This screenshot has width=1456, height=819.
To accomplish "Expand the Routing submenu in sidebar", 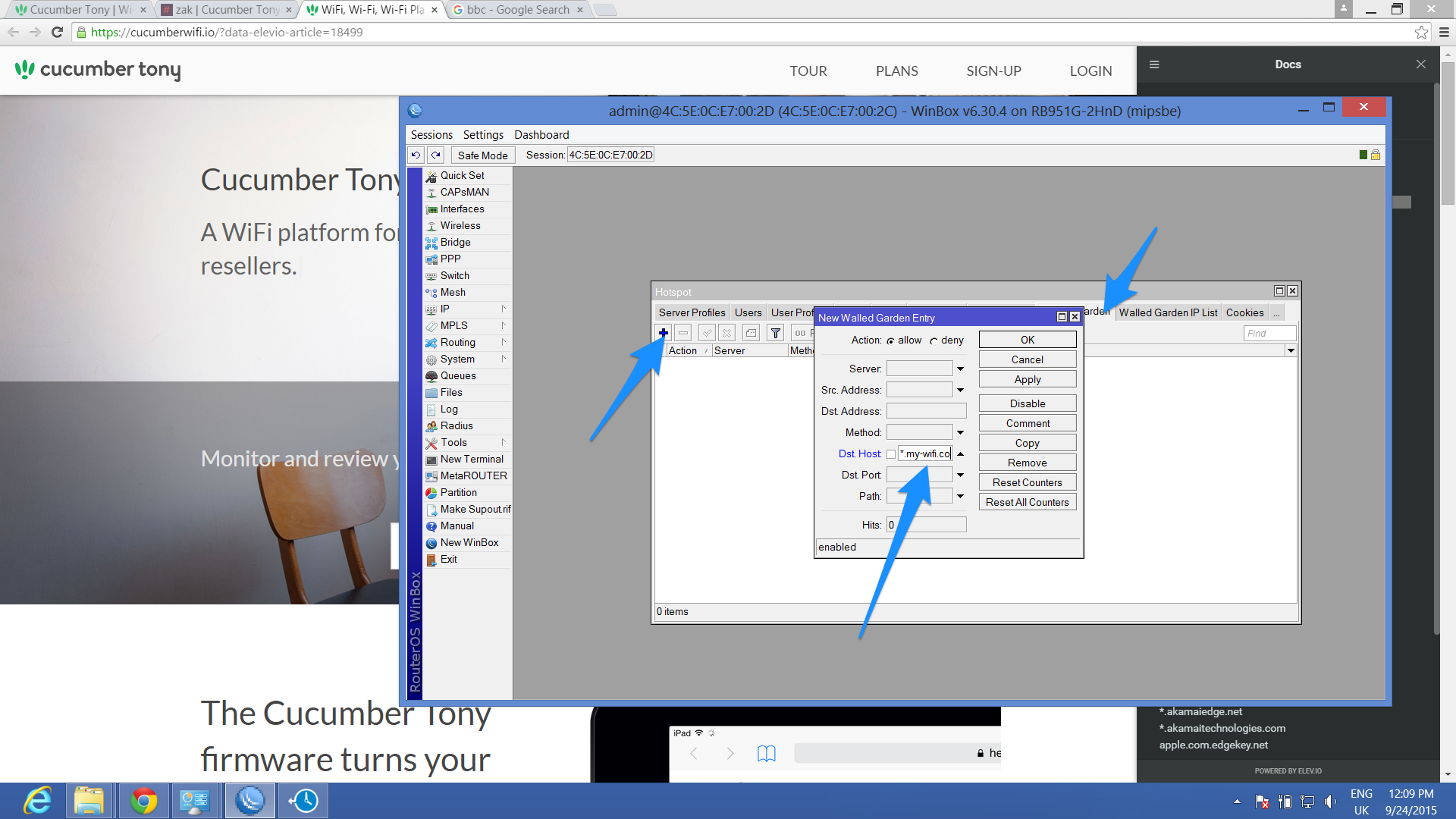I will click(504, 342).
